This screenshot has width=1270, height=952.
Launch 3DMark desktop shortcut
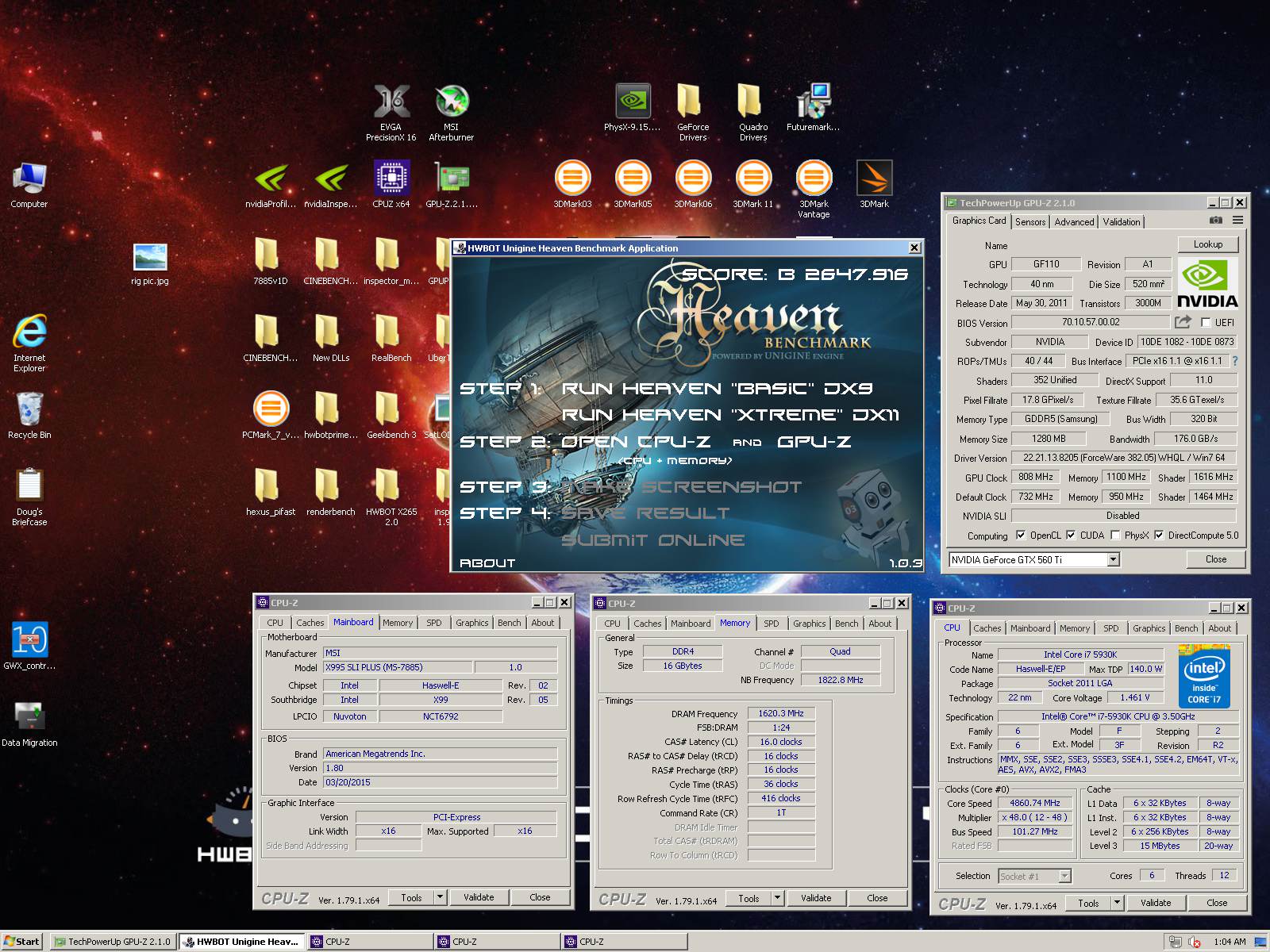pos(875,184)
